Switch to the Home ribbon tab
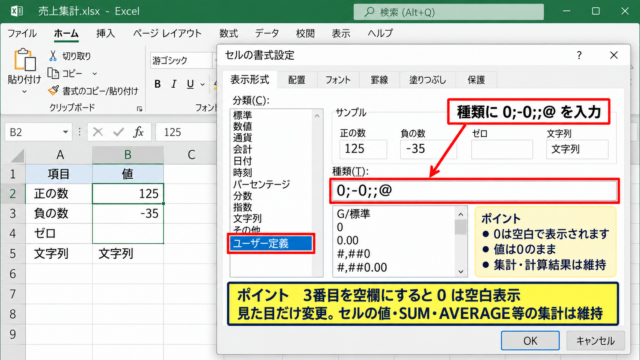The width and height of the screenshot is (640, 360). click(66, 33)
